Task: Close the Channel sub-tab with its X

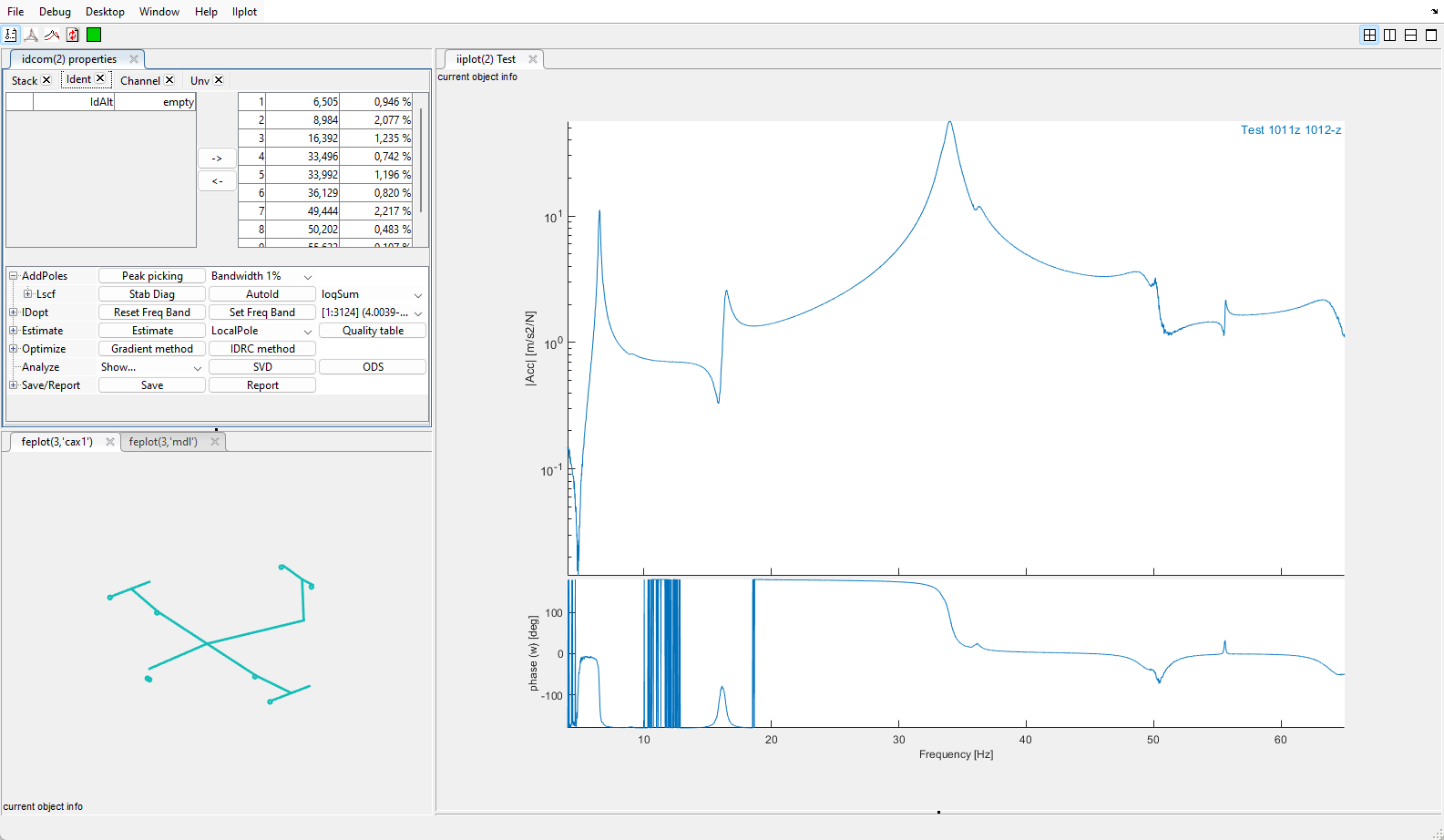Action: pyautogui.click(x=169, y=80)
